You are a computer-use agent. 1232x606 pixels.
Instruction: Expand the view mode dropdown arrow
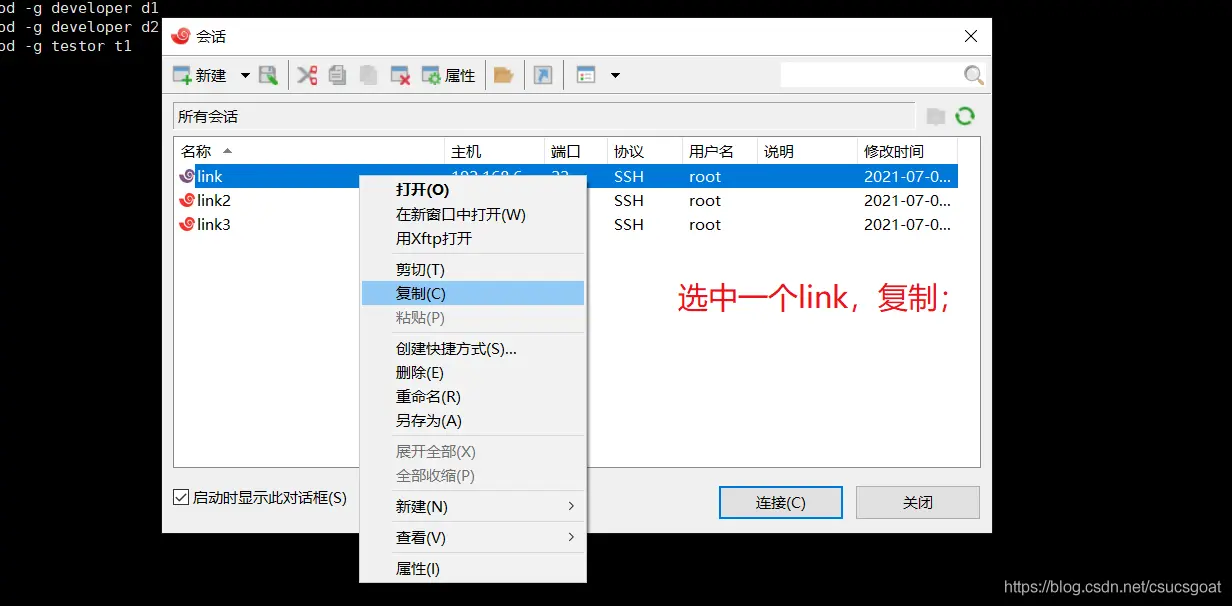[615, 75]
